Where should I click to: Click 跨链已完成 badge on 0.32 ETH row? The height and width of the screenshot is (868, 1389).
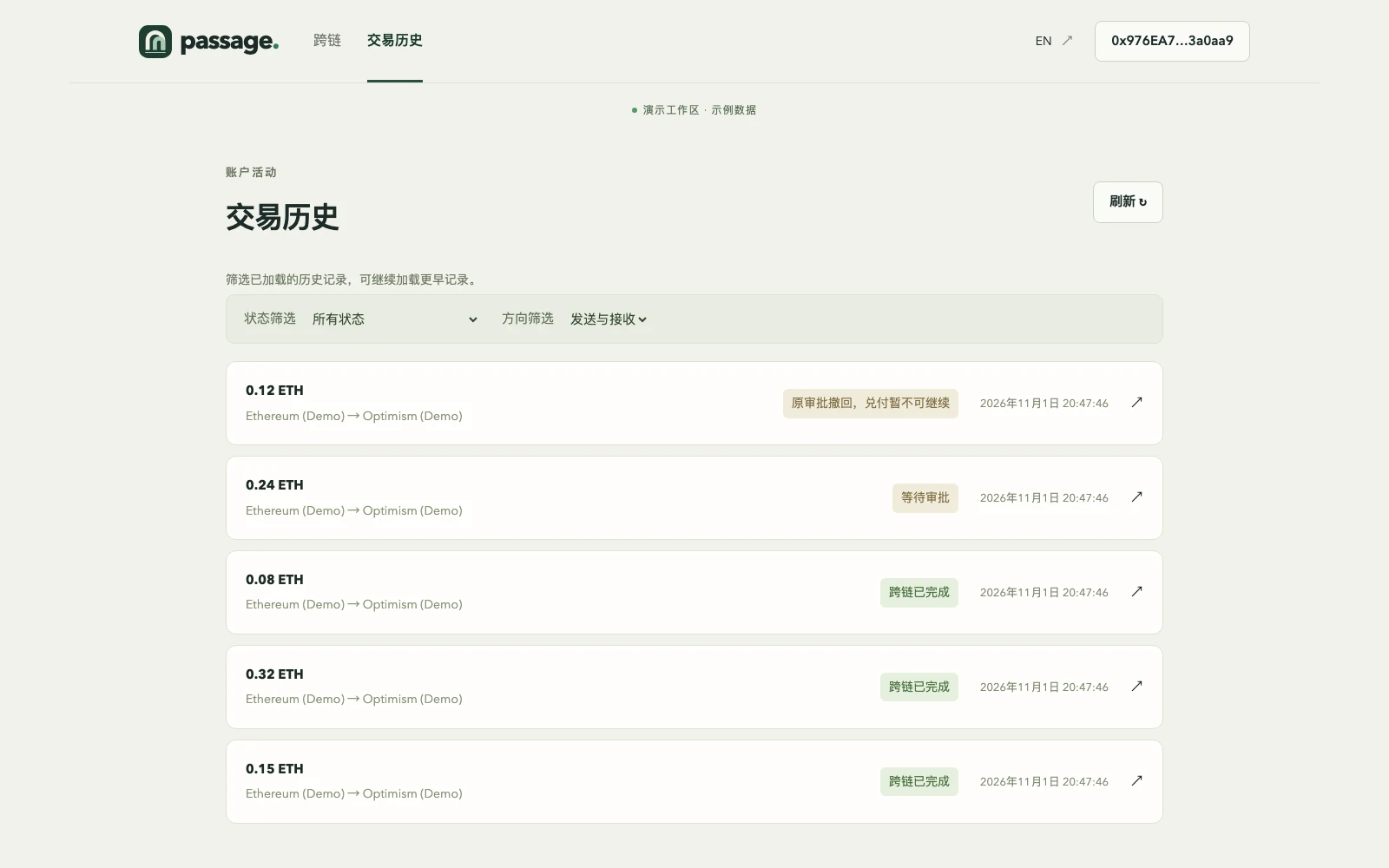(919, 687)
